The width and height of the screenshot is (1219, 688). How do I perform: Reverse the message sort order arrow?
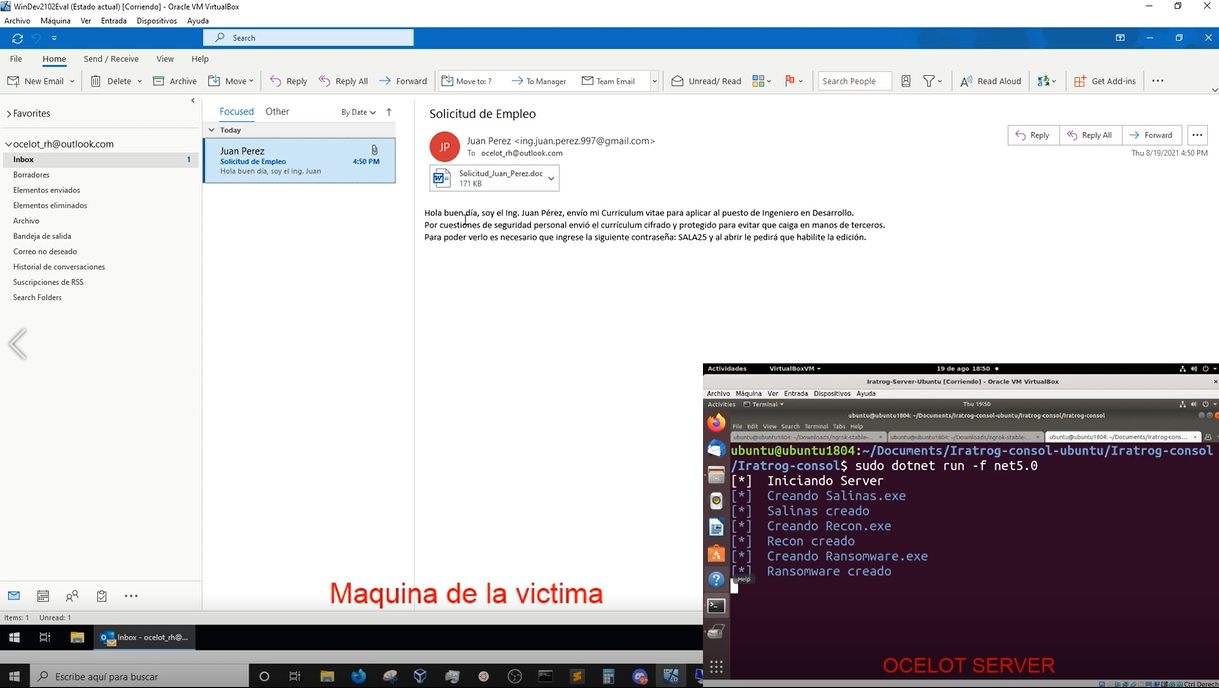389,112
